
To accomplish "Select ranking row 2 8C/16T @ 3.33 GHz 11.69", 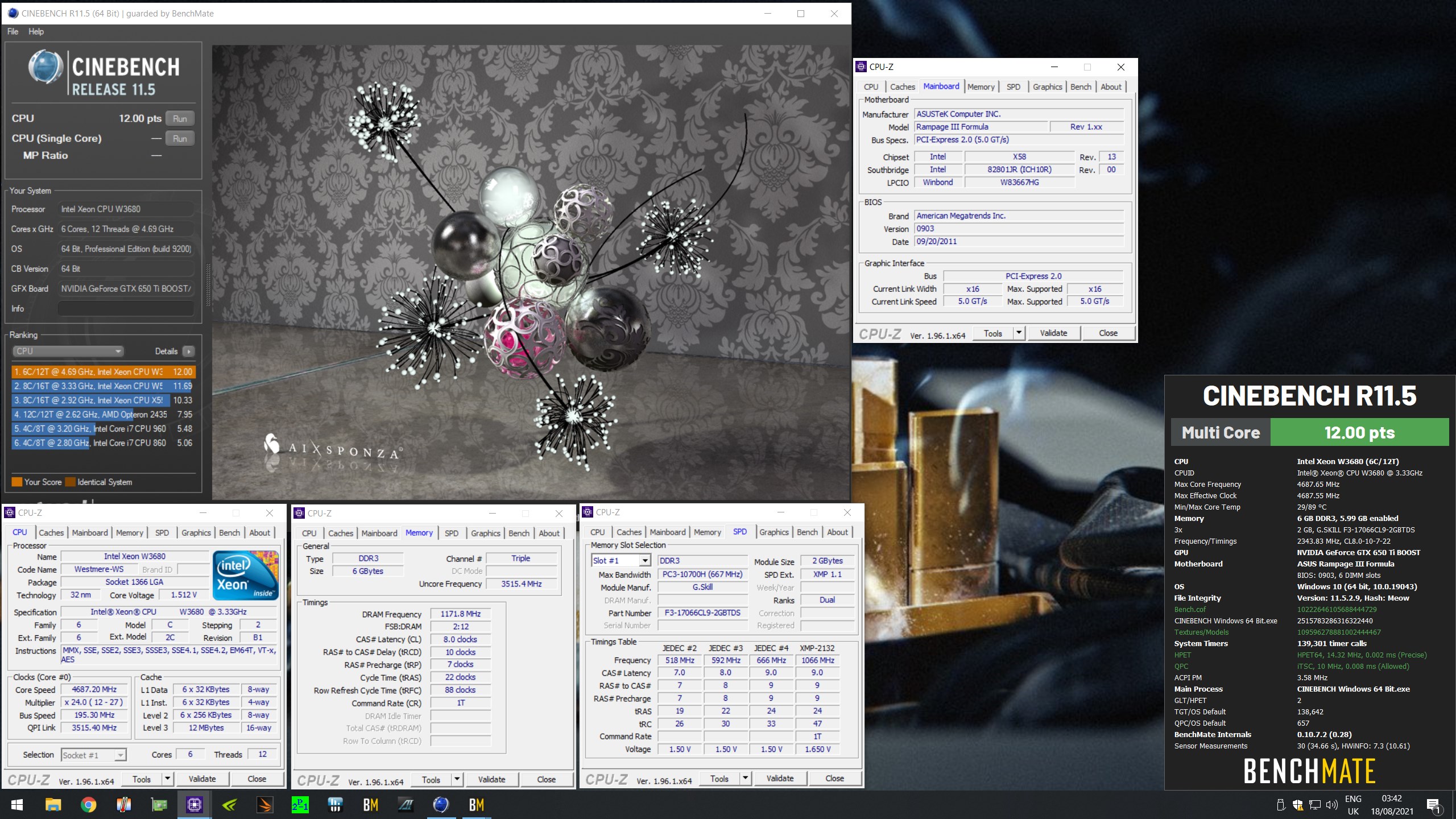I will coord(104,386).
